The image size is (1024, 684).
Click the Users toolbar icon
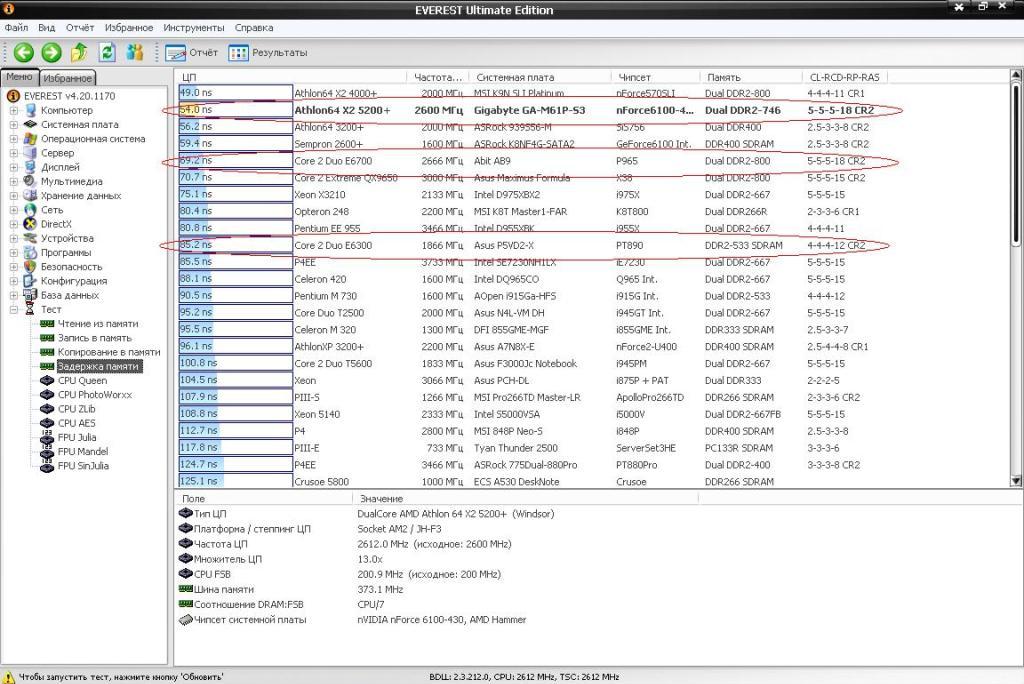(x=135, y=52)
